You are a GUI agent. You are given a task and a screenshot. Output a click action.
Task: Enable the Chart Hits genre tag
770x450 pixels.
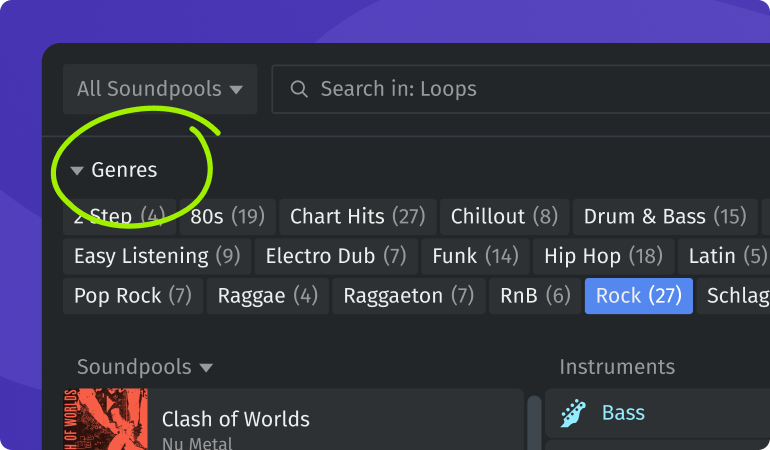[x=357, y=216]
